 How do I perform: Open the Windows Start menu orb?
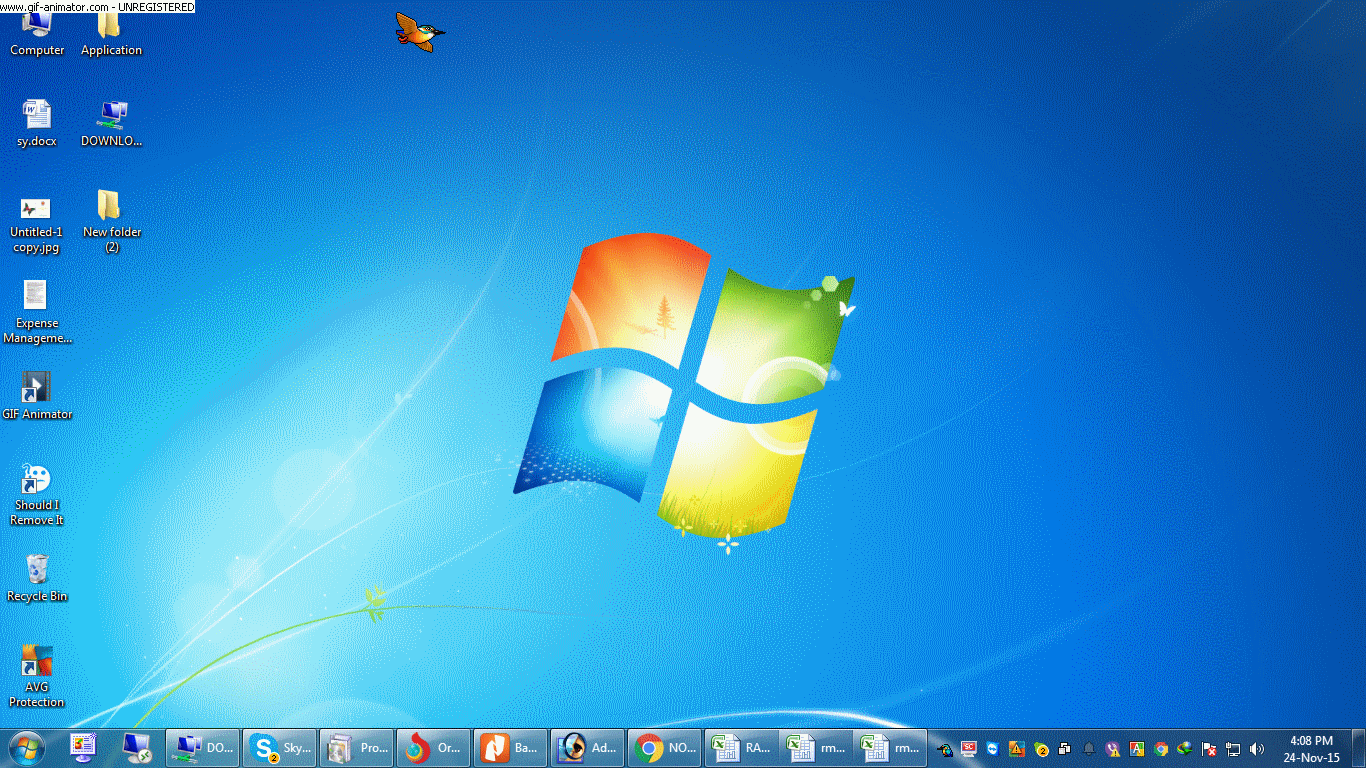point(27,748)
